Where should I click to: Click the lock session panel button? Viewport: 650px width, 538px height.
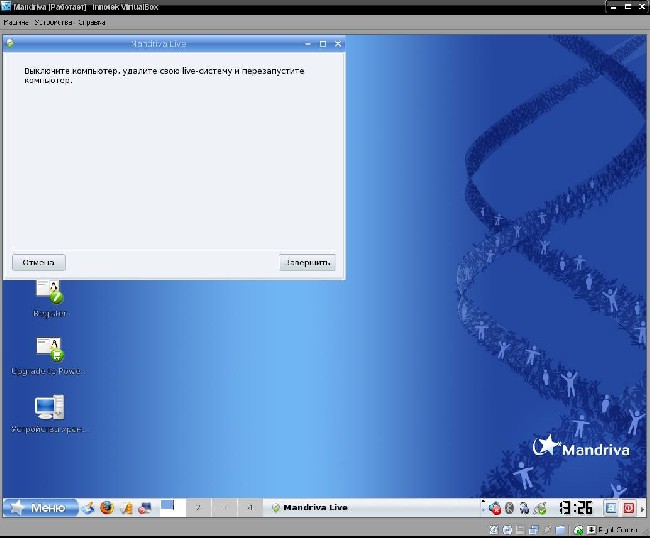pyautogui.click(x=611, y=507)
